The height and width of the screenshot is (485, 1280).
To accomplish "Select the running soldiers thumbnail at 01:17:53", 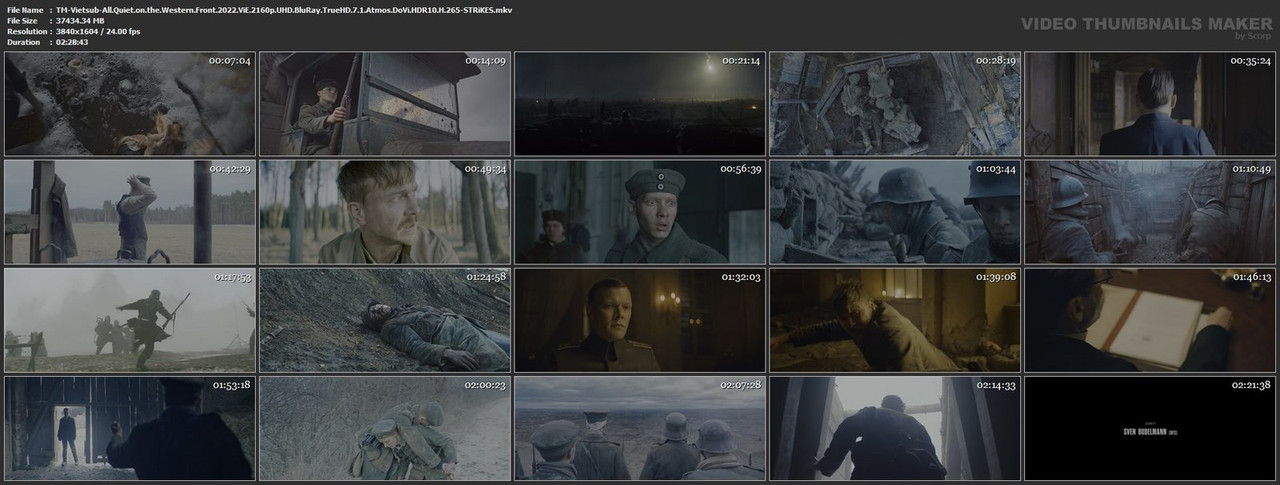I will pos(128,320).
